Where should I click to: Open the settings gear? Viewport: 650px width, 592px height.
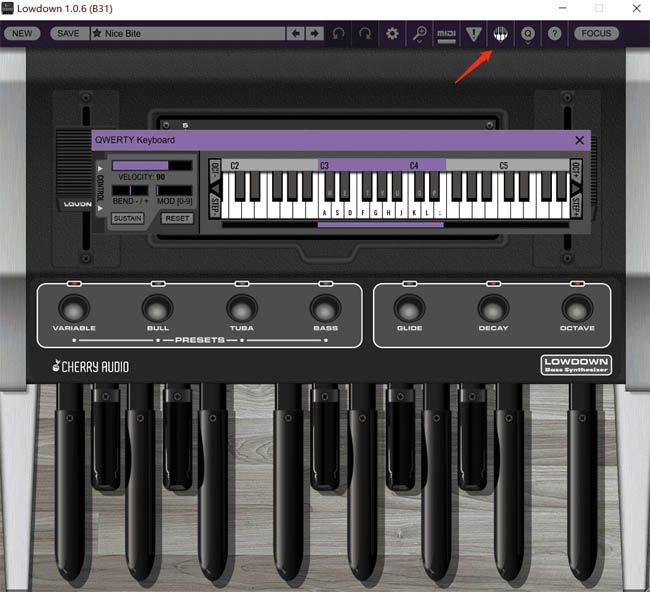[x=392, y=33]
